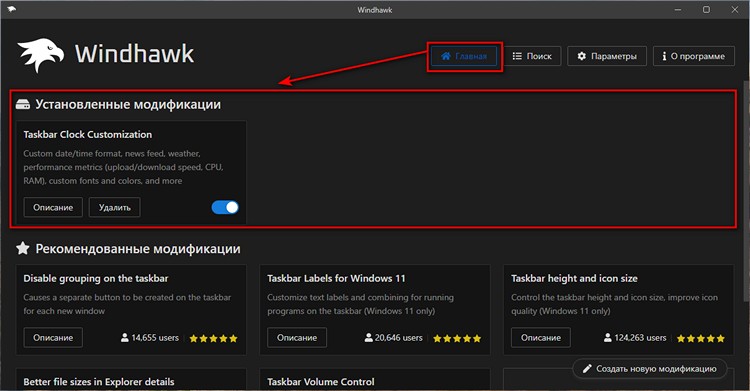Click Создать новую модификацию button
The image size is (750, 391).
(x=650, y=369)
